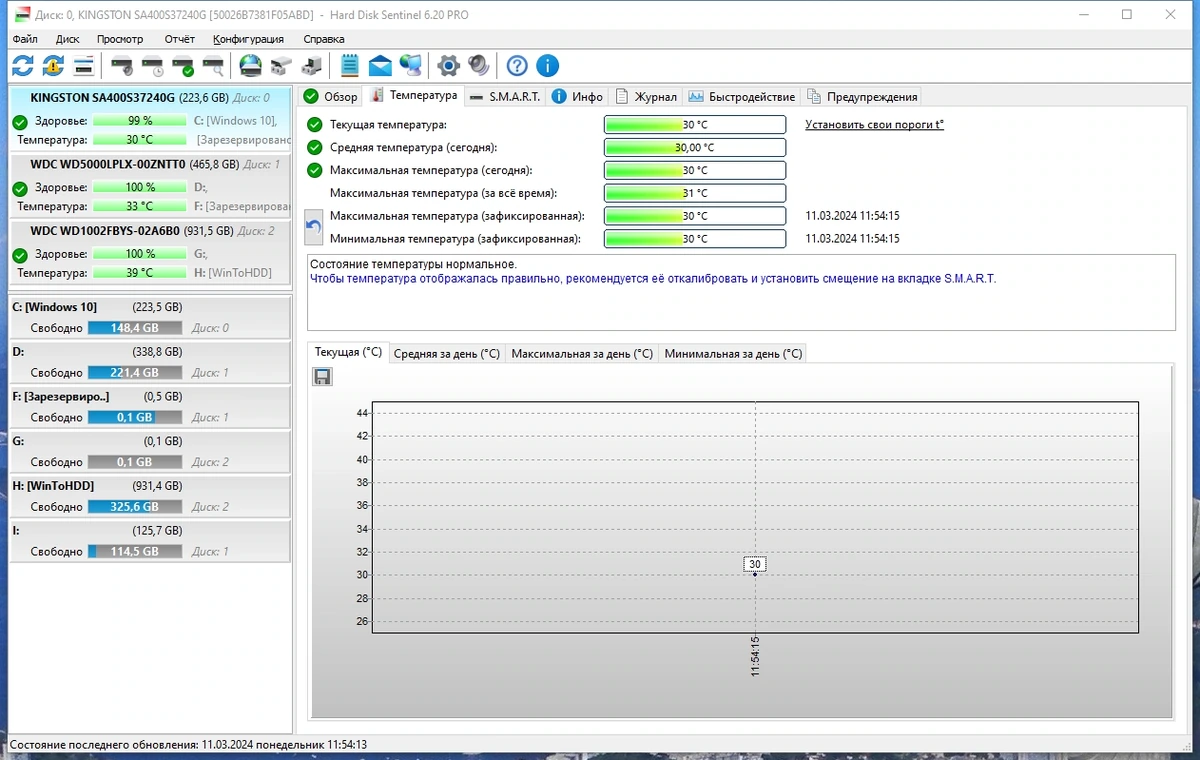Screen dimensions: 1200x760
Task: Click the refresh disk status icon
Action: click(22, 66)
